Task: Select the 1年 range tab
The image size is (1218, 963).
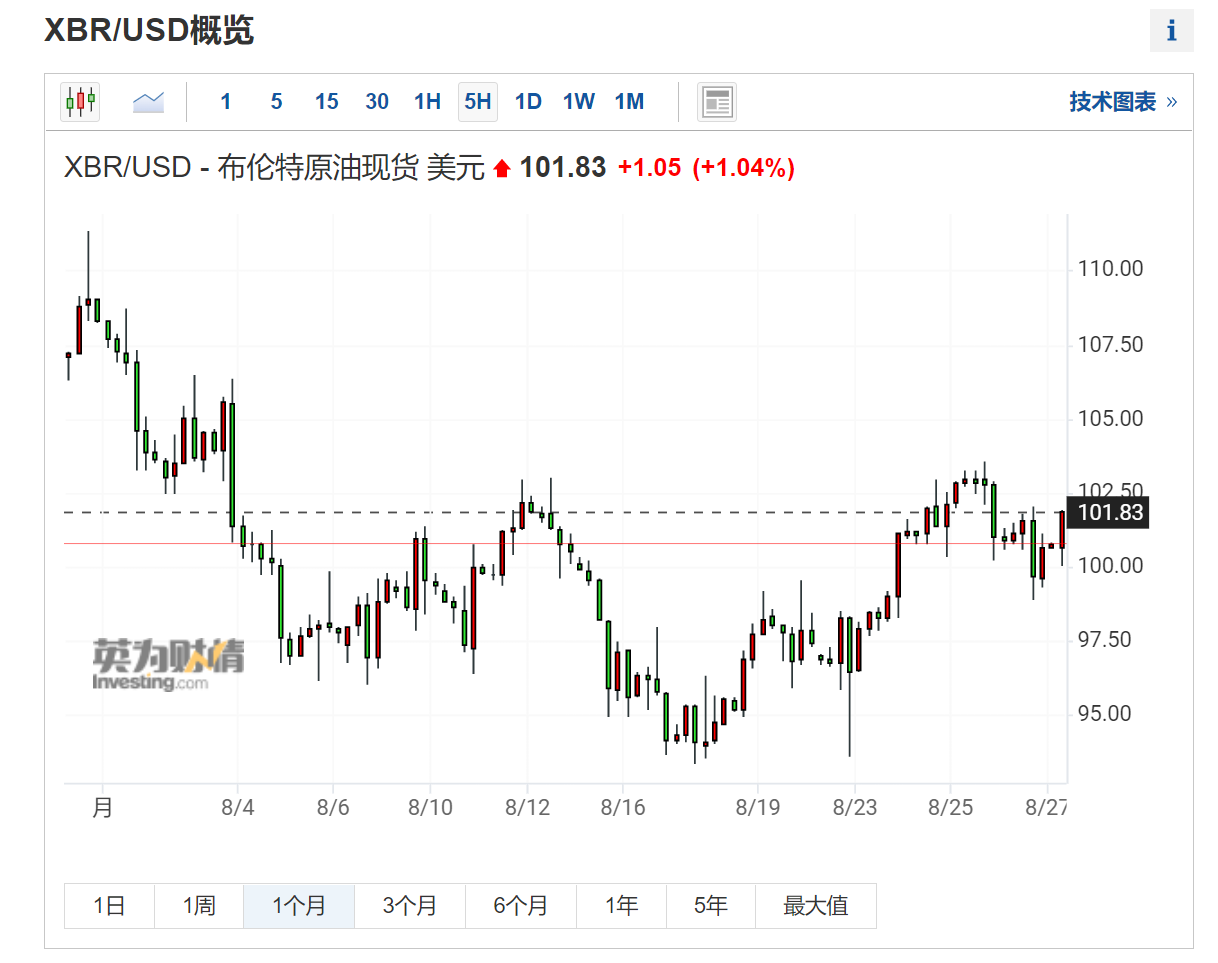Action: [x=621, y=906]
